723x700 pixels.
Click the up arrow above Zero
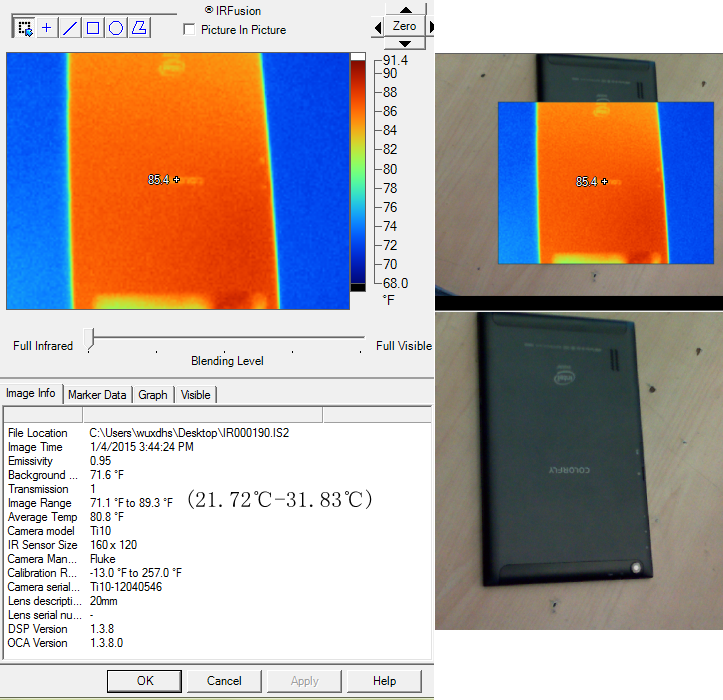tap(405, 9)
